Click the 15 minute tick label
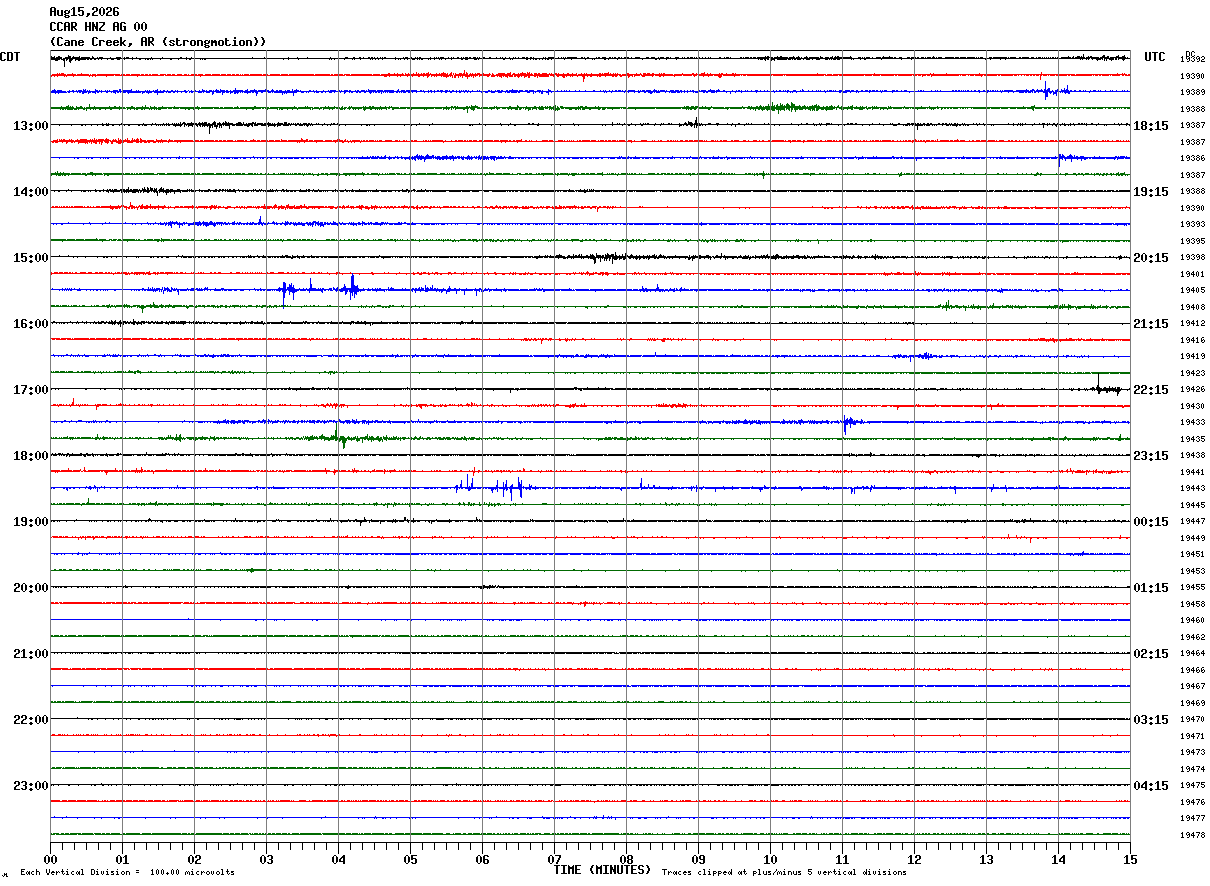 point(1130,859)
